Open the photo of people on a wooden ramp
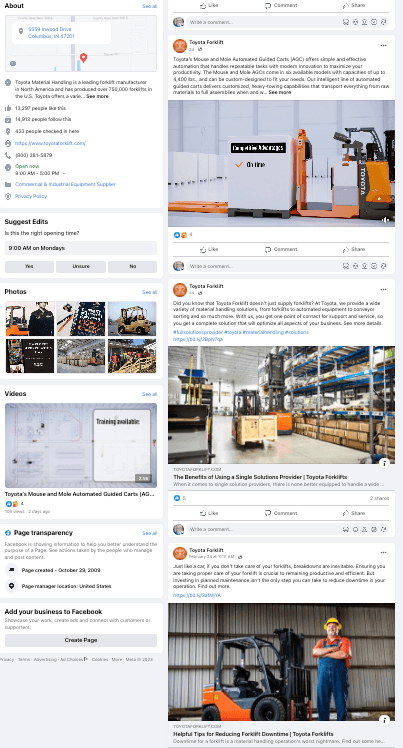 [132, 356]
